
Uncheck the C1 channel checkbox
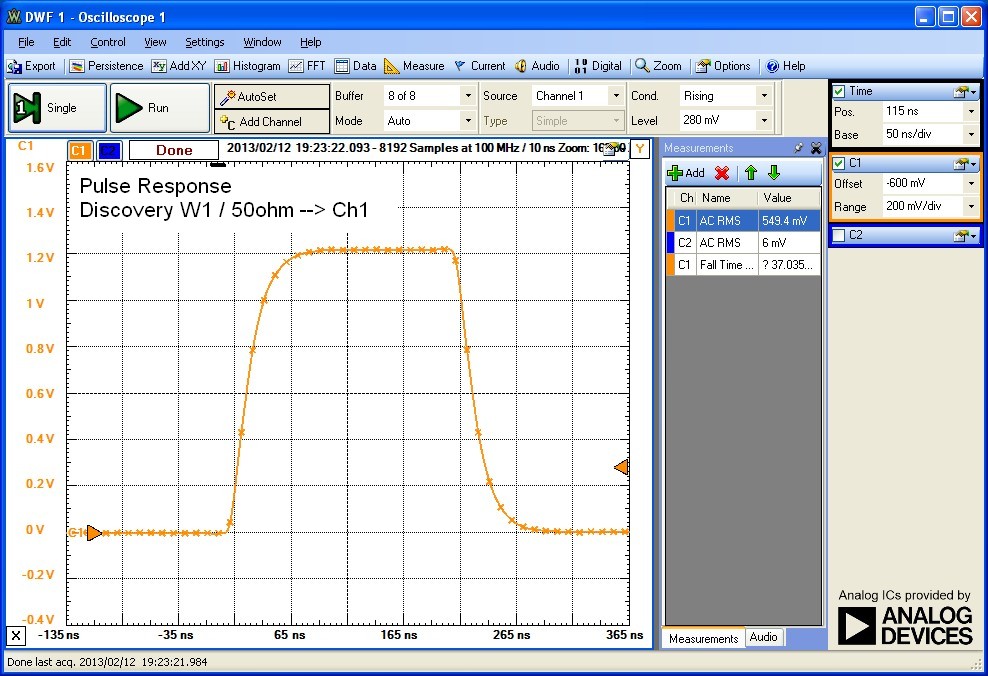pyautogui.click(x=840, y=162)
